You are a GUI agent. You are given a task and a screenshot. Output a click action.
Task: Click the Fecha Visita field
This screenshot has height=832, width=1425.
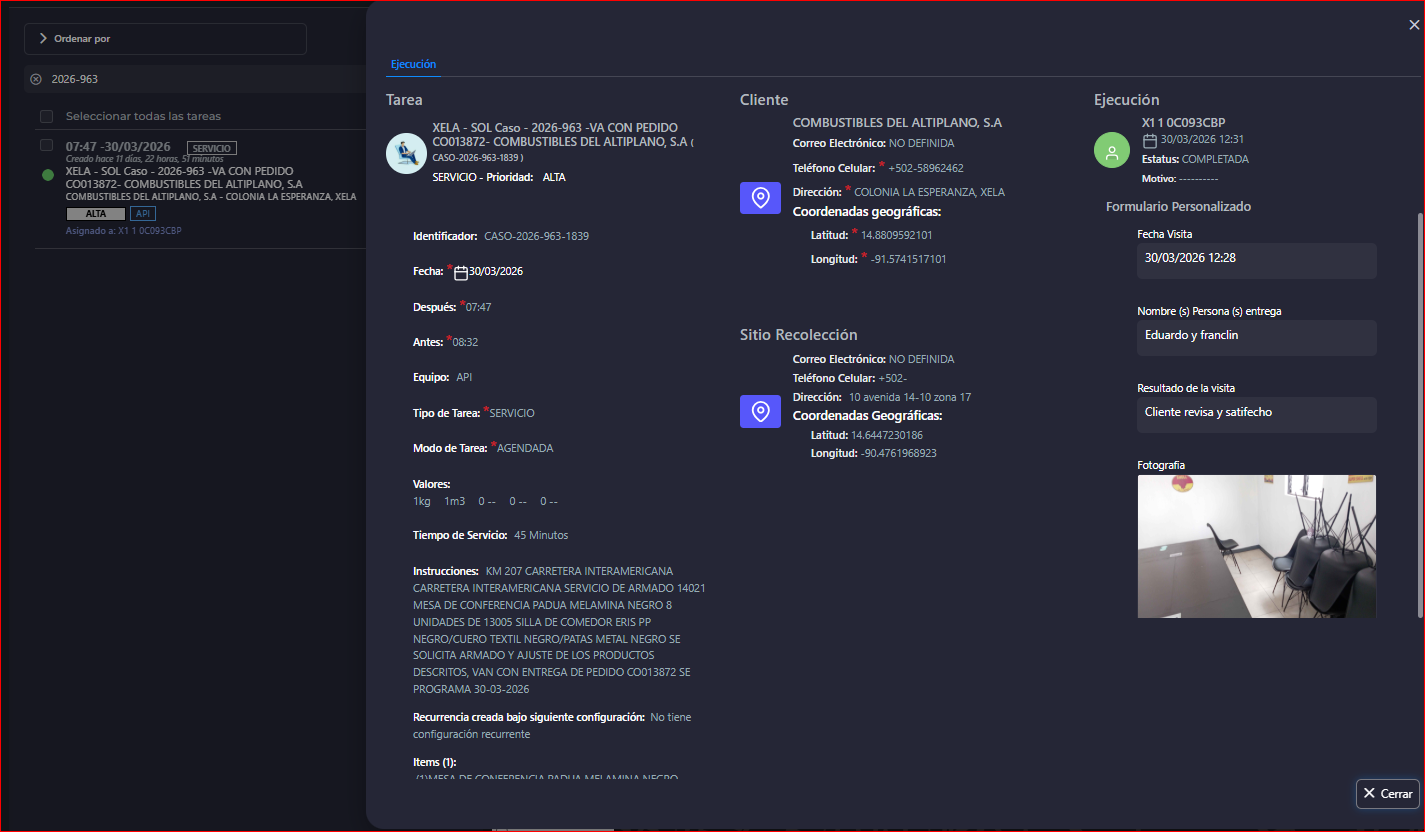[1256, 260]
